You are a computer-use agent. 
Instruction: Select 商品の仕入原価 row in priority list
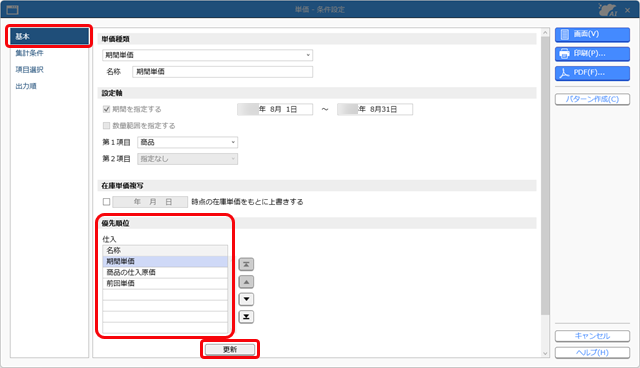pyautogui.click(x=165, y=272)
